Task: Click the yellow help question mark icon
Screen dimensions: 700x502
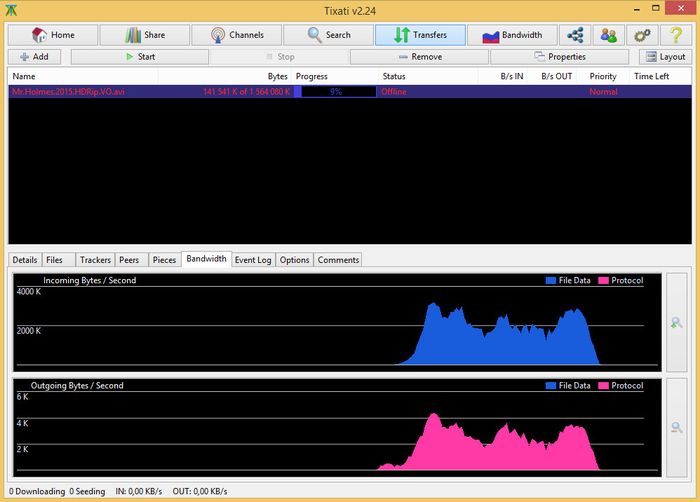Action: click(x=675, y=35)
